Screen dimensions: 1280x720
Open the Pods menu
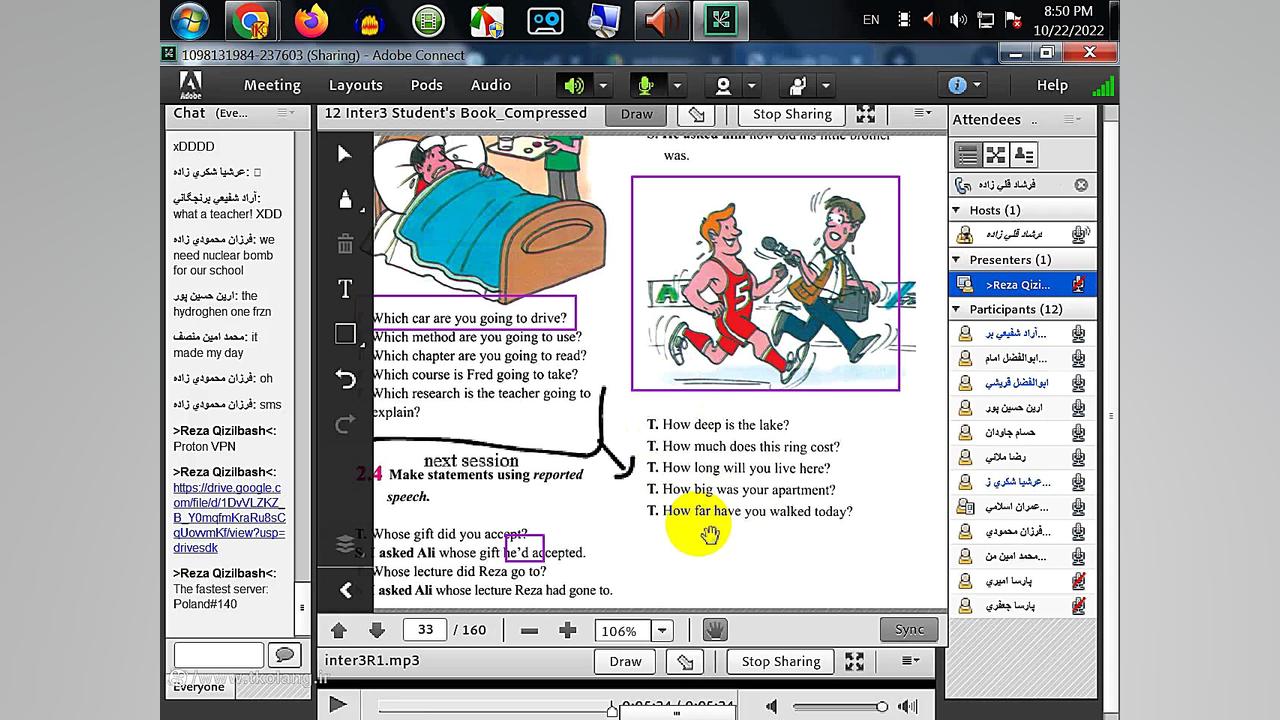tap(426, 85)
